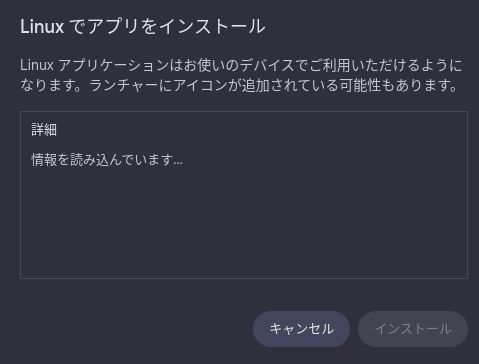
Task: Click blank dialog space left of キャンセル
Action: coord(133,329)
